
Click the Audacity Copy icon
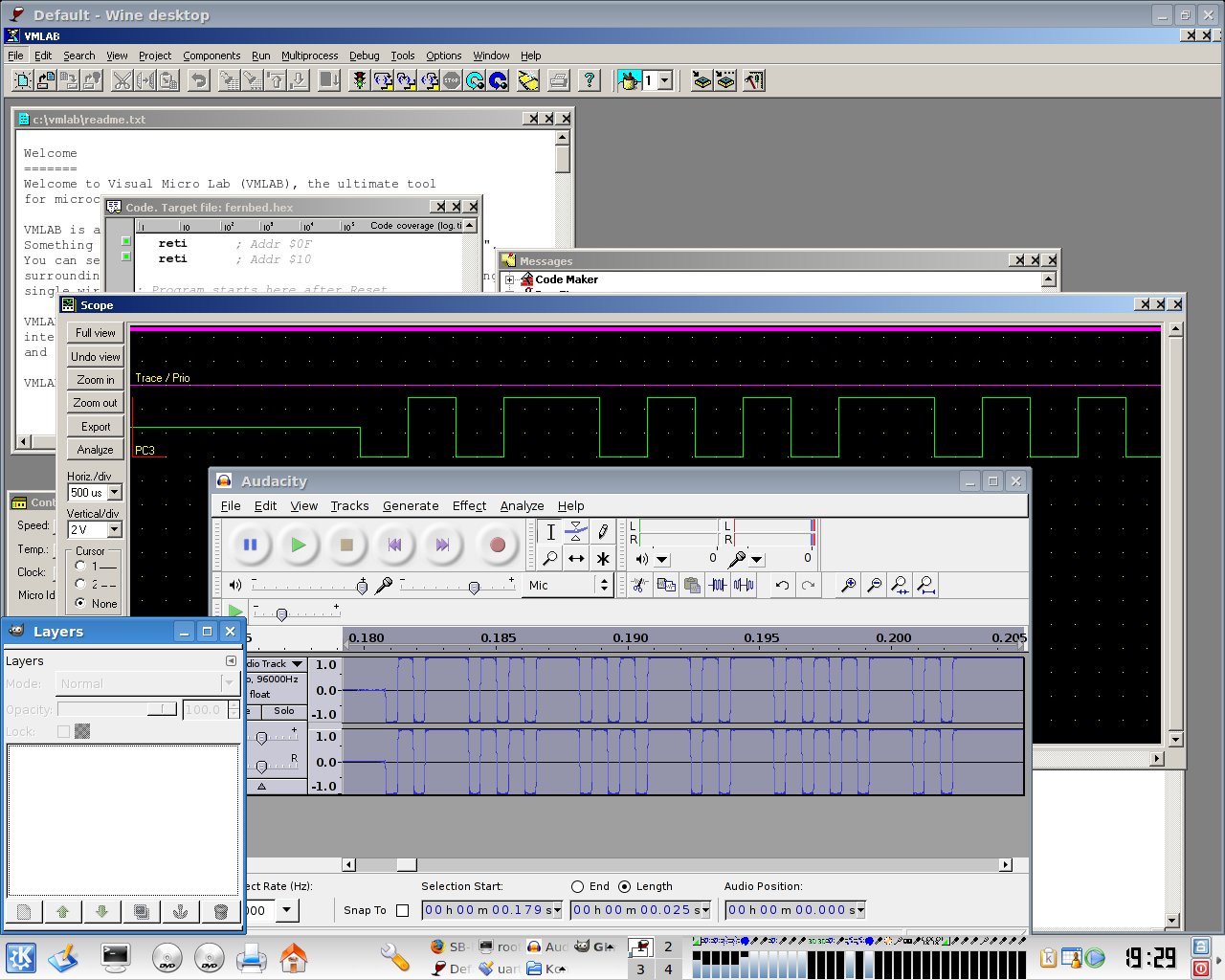pos(666,585)
